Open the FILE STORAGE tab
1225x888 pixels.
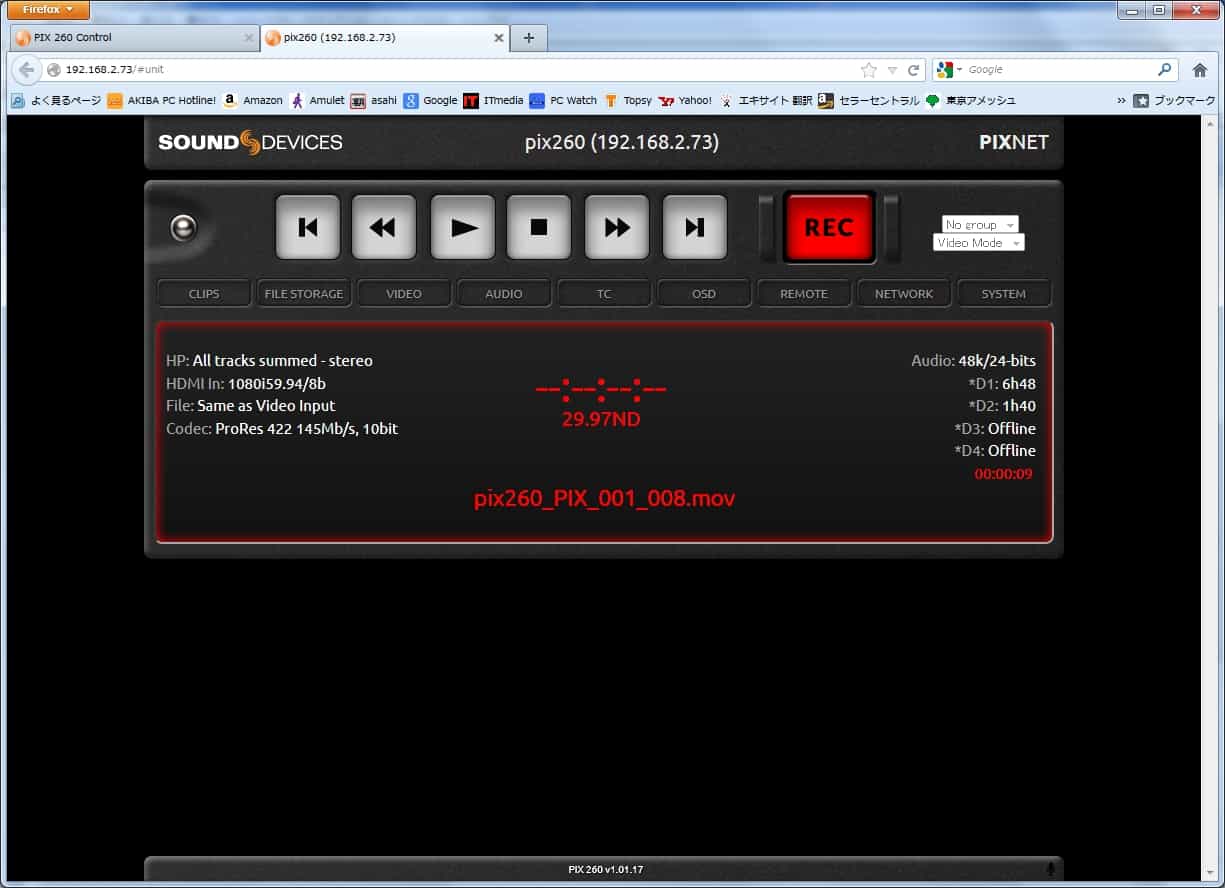(304, 294)
